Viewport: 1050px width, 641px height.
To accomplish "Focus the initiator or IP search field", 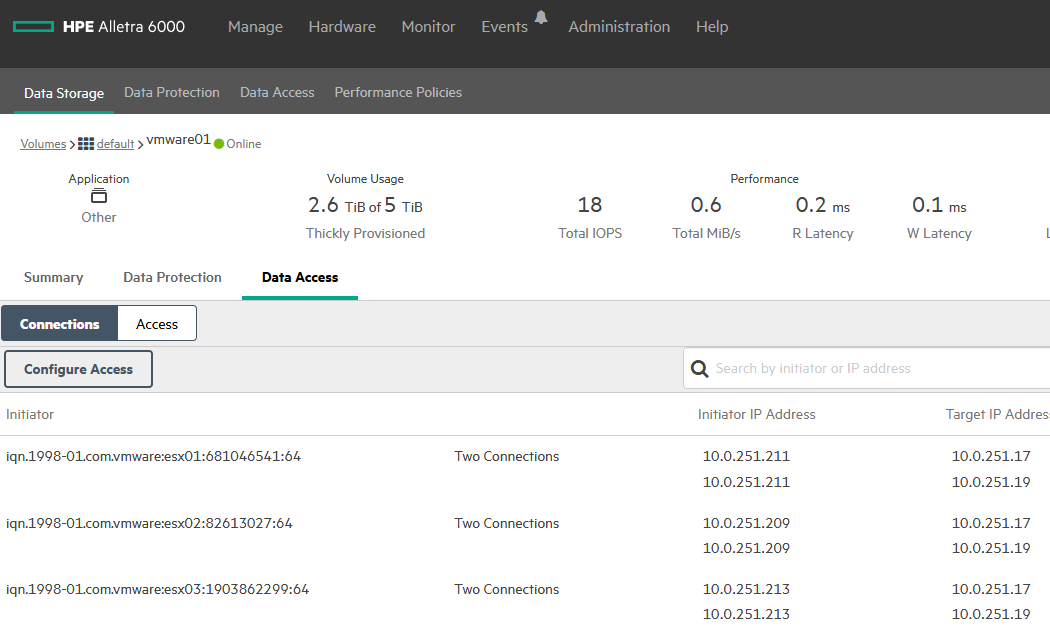I will (867, 368).
